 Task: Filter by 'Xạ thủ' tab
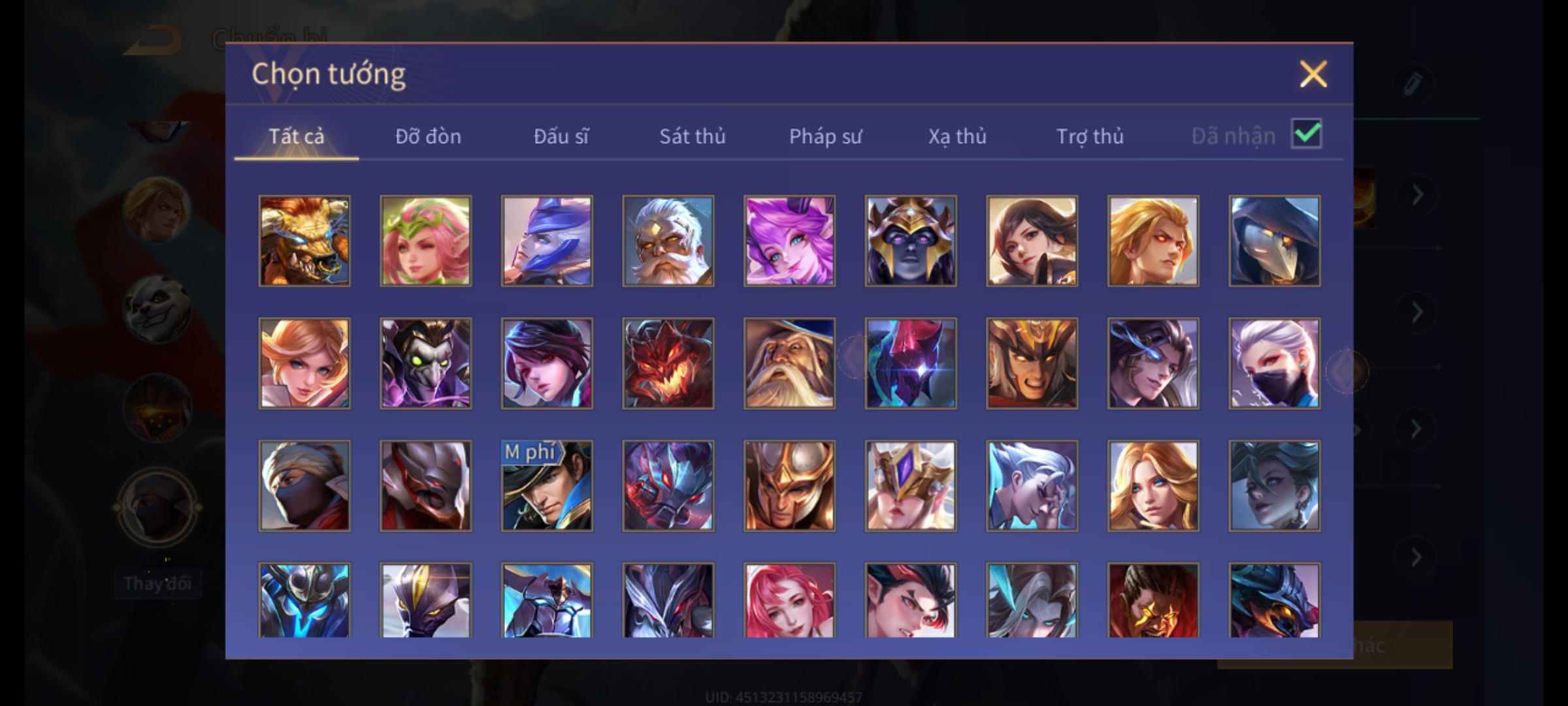(957, 136)
